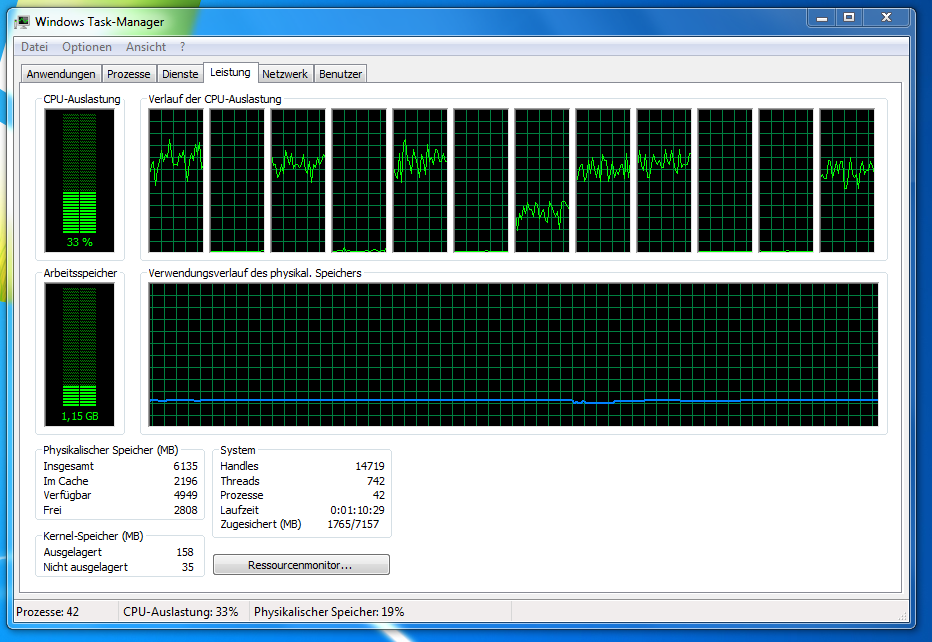Open the Ansicht menu
Screen dimensions: 932x642
pos(146,46)
